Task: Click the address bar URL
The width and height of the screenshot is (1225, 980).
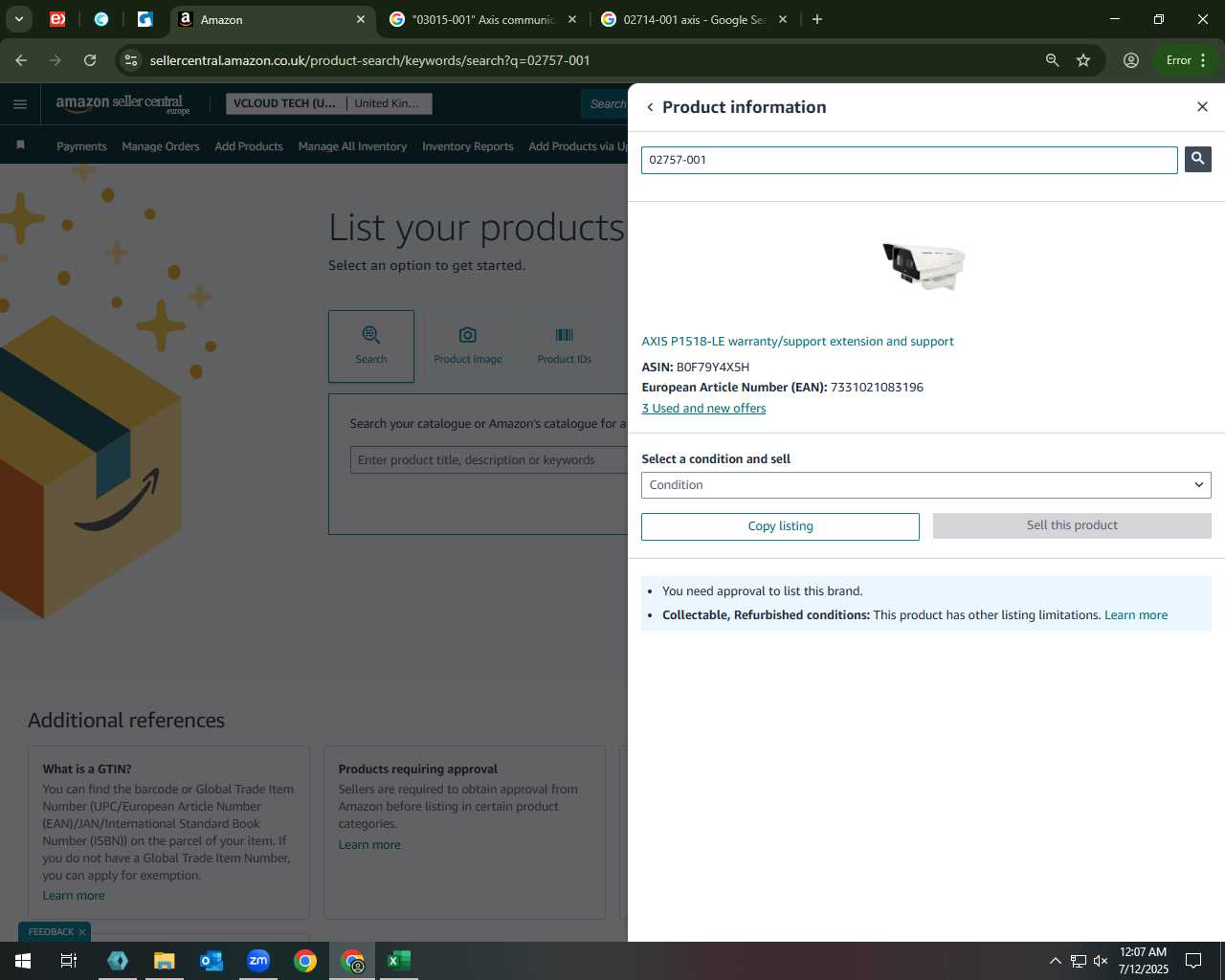Action: coord(369,60)
